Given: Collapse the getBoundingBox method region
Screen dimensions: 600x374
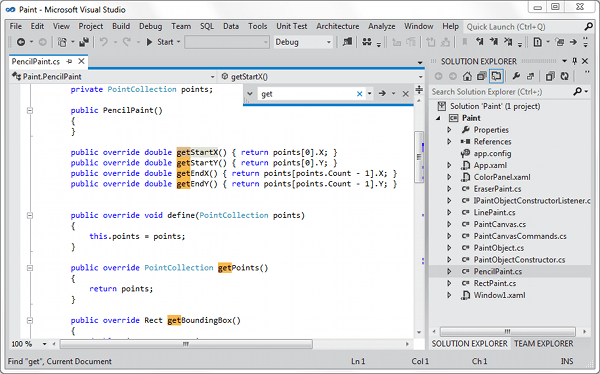Looking at the screenshot, I should pyautogui.click(x=30, y=320).
